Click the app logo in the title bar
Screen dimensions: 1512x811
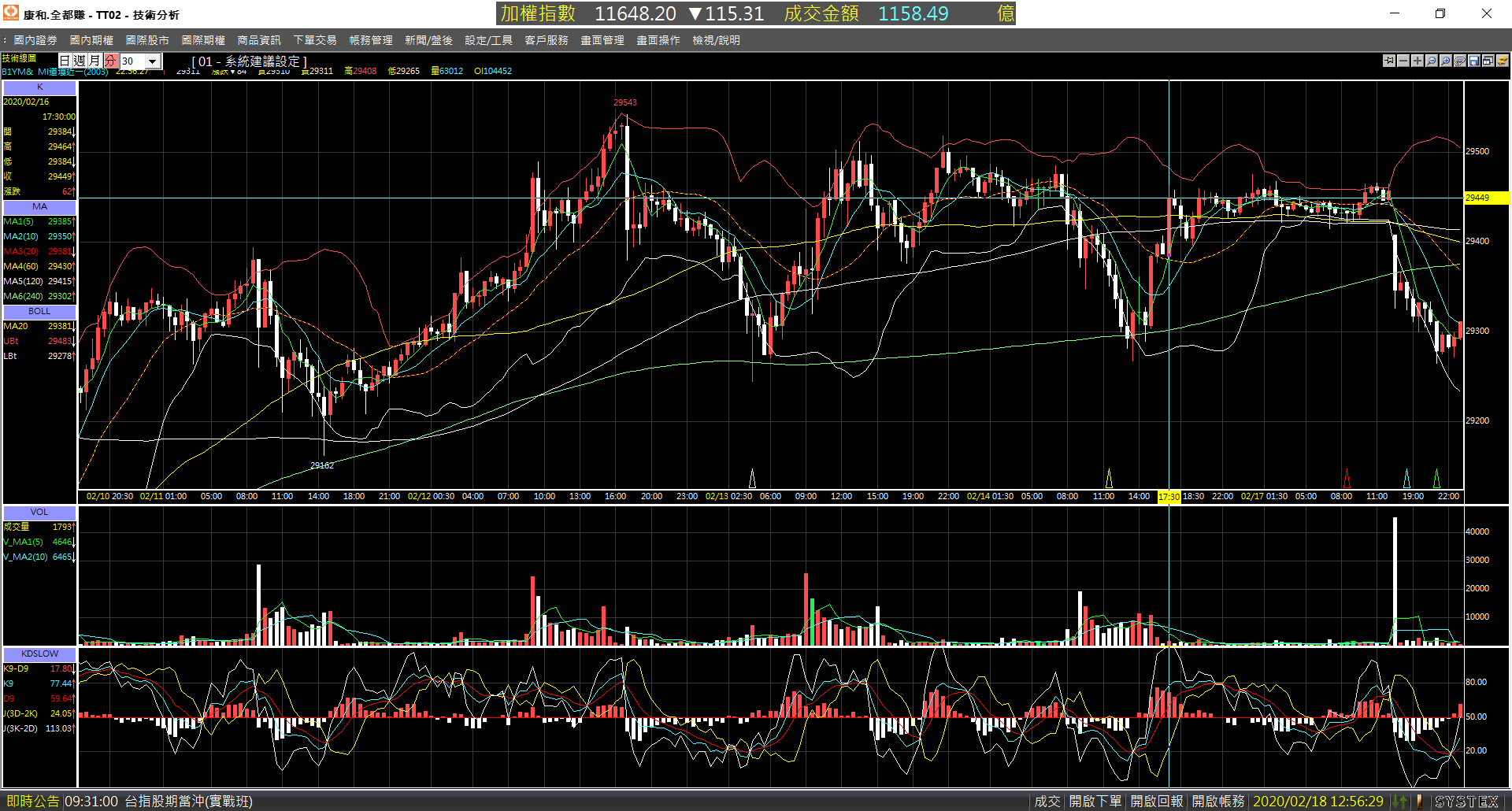(10, 13)
